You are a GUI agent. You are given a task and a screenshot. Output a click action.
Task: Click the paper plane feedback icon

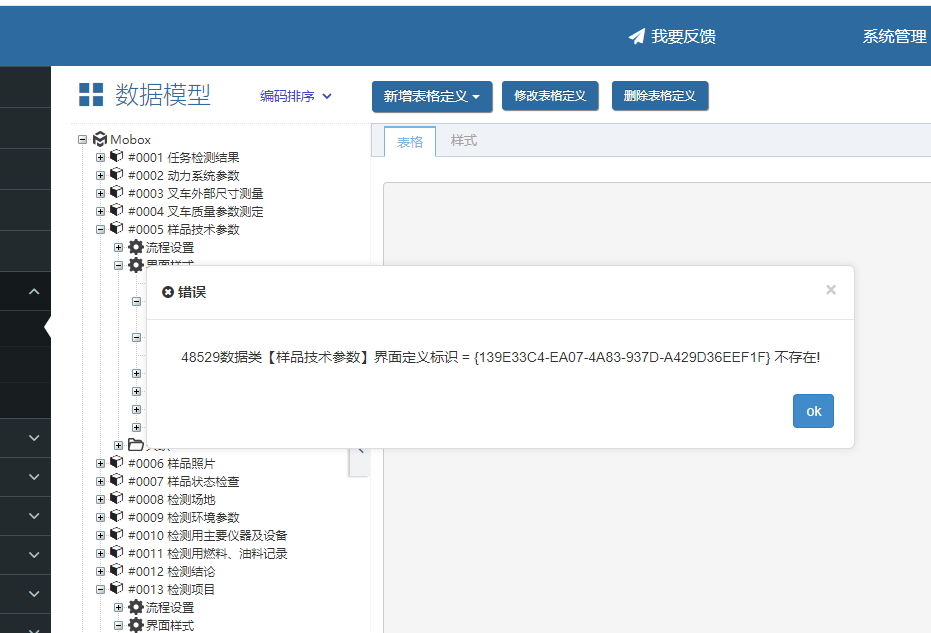[637, 37]
